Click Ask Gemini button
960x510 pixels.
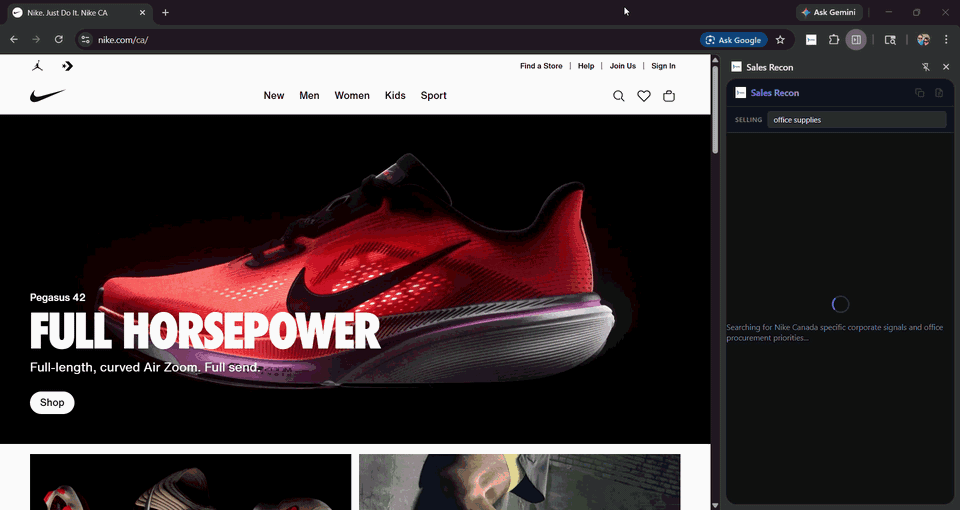tap(829, 12)
